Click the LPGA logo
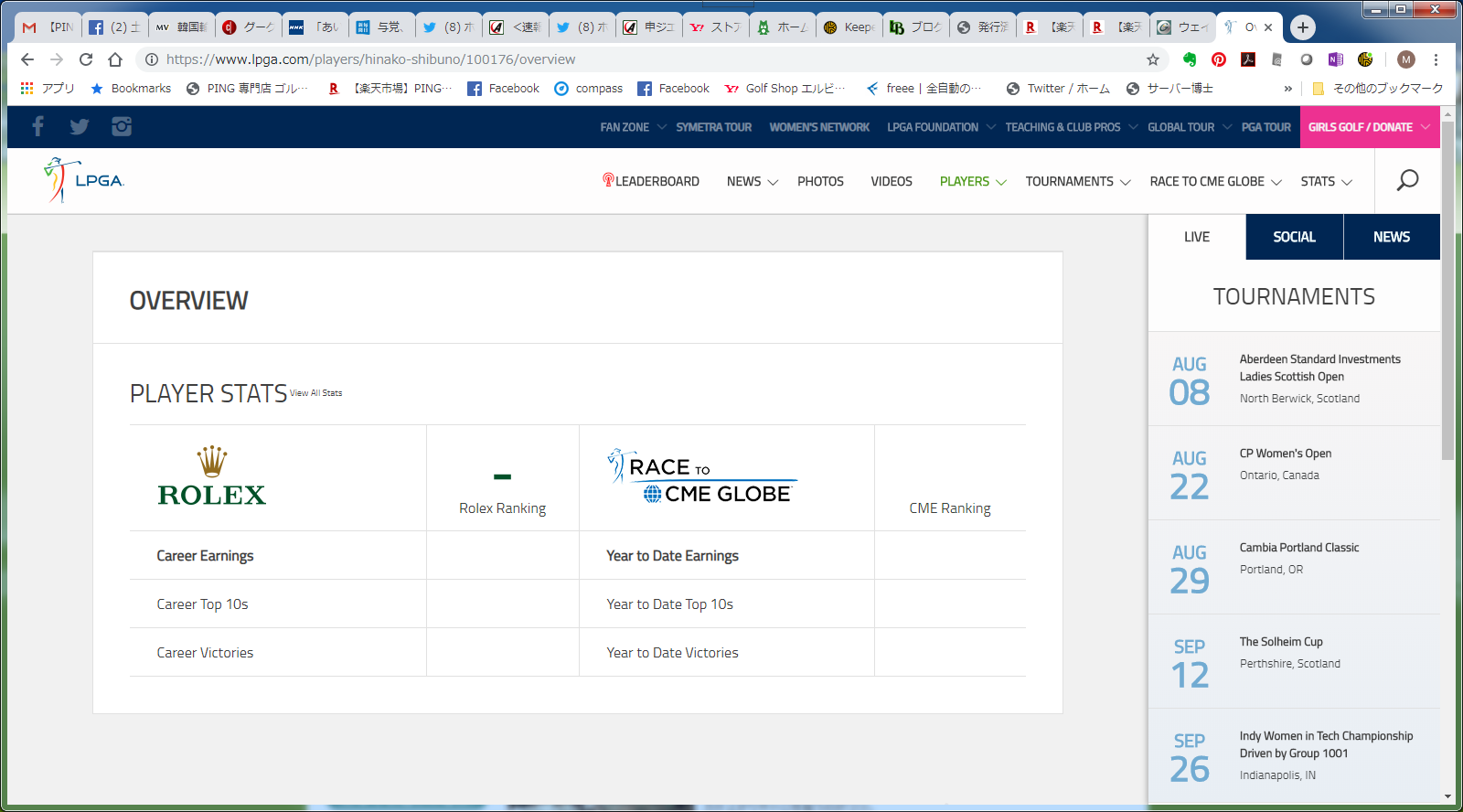The height and width of the screenshot is (812, 1463). tap(84, 180)
